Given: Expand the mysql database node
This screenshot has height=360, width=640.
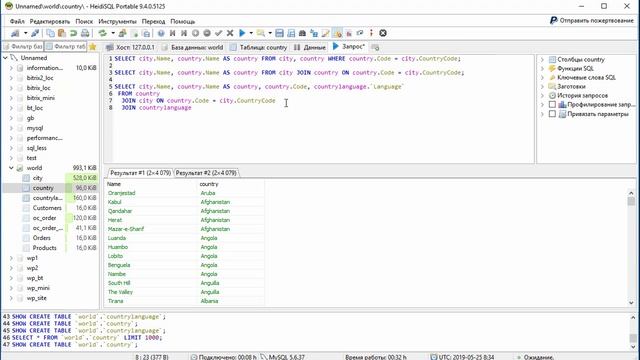Looking at the screenshot, I should 11,128.
